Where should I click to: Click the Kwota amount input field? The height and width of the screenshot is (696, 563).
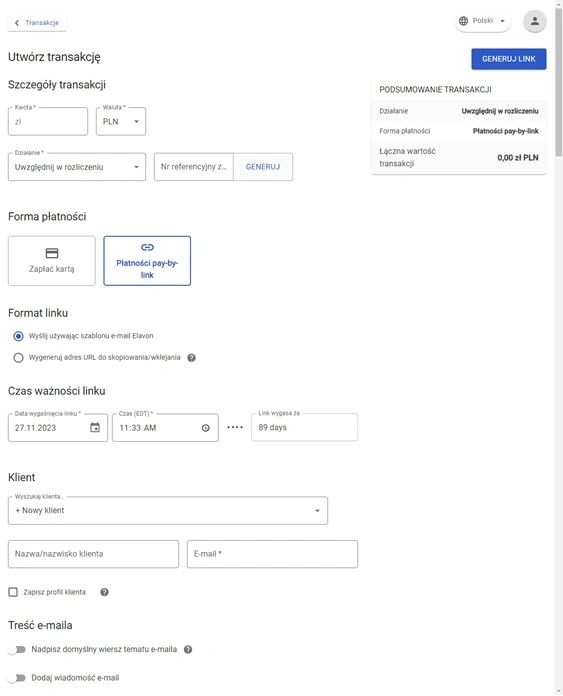[x=48, y=121]
